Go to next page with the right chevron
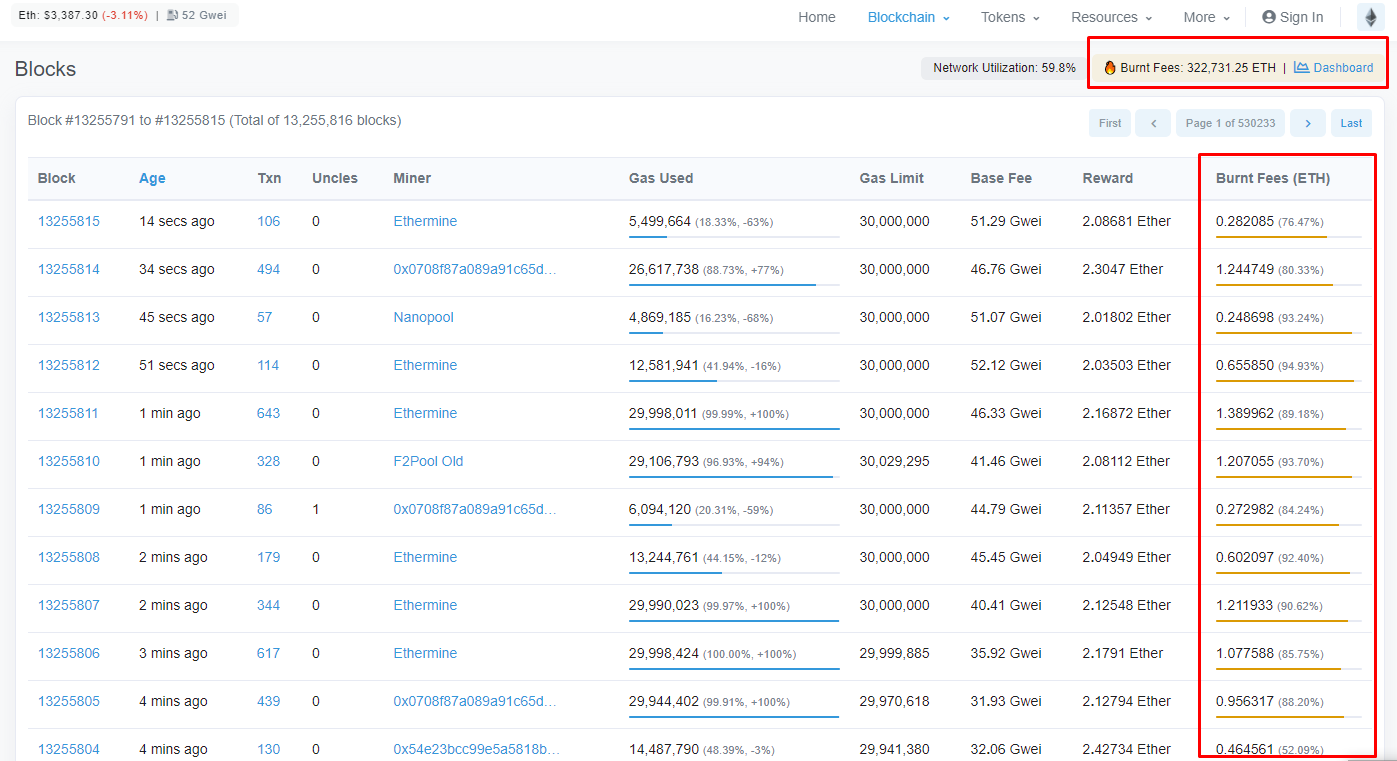The image size is (1397, 761). (x=1307, y=123)
